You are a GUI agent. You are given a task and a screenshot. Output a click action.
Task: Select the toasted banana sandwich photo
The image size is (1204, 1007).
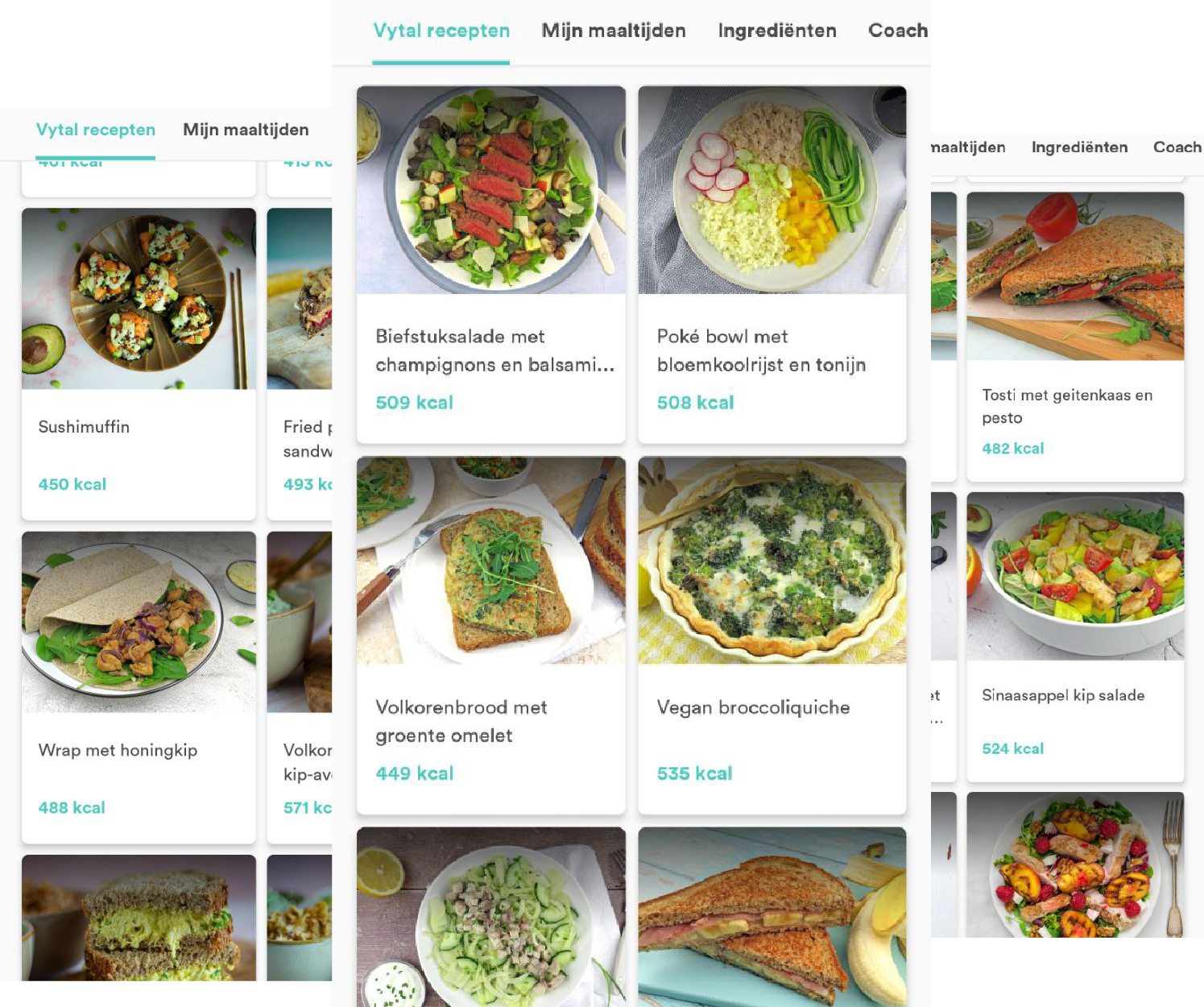pos(772,917)
